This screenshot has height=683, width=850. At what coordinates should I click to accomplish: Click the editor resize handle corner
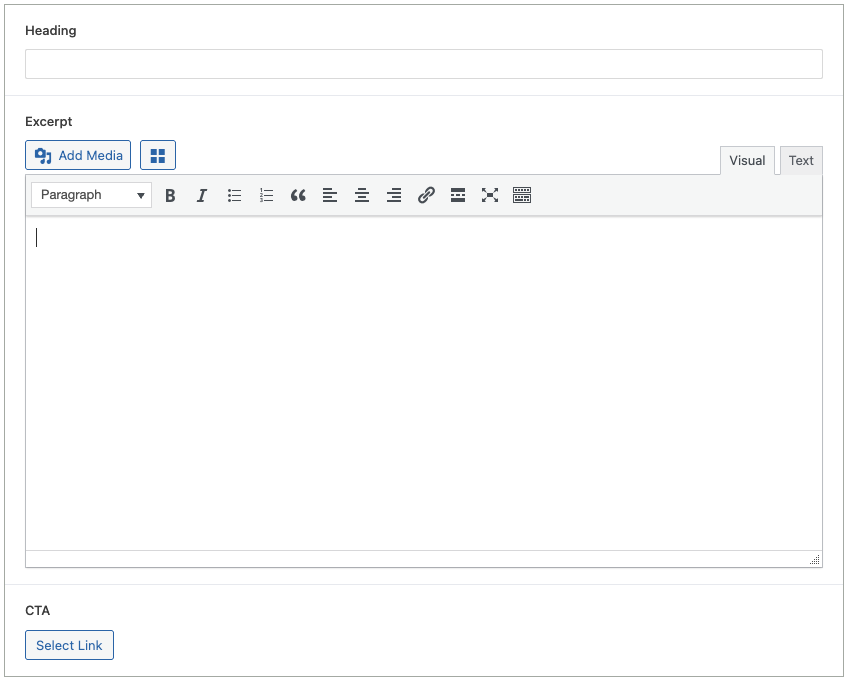815,560
